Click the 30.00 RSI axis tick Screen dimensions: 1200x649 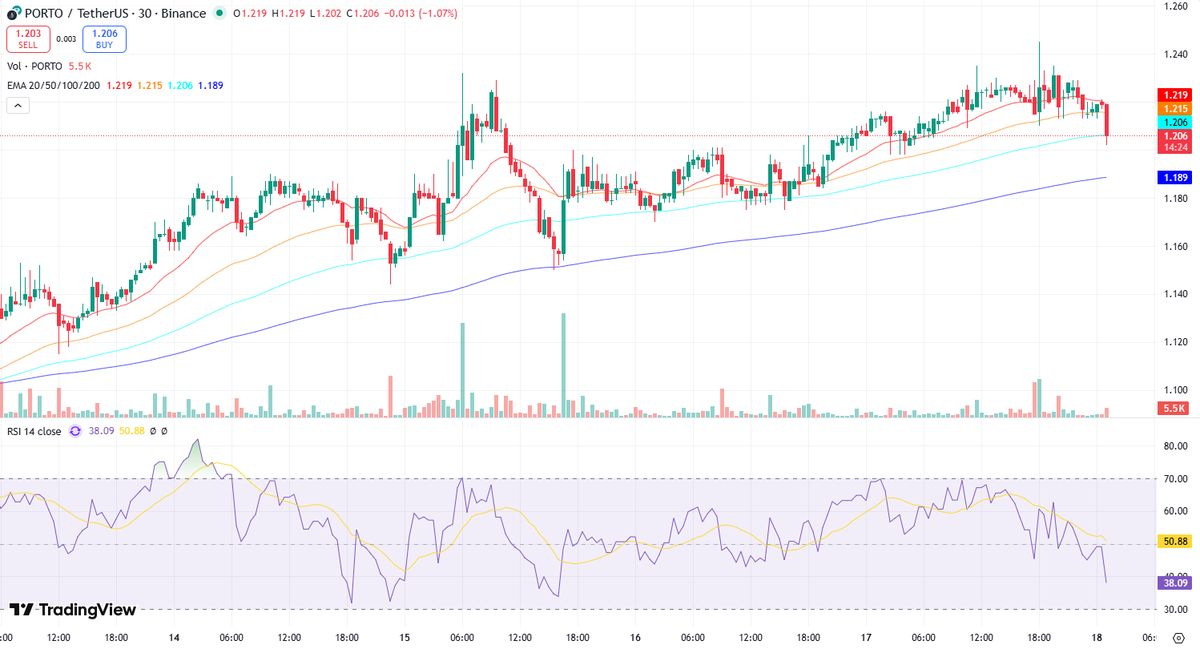(1174, 609)
